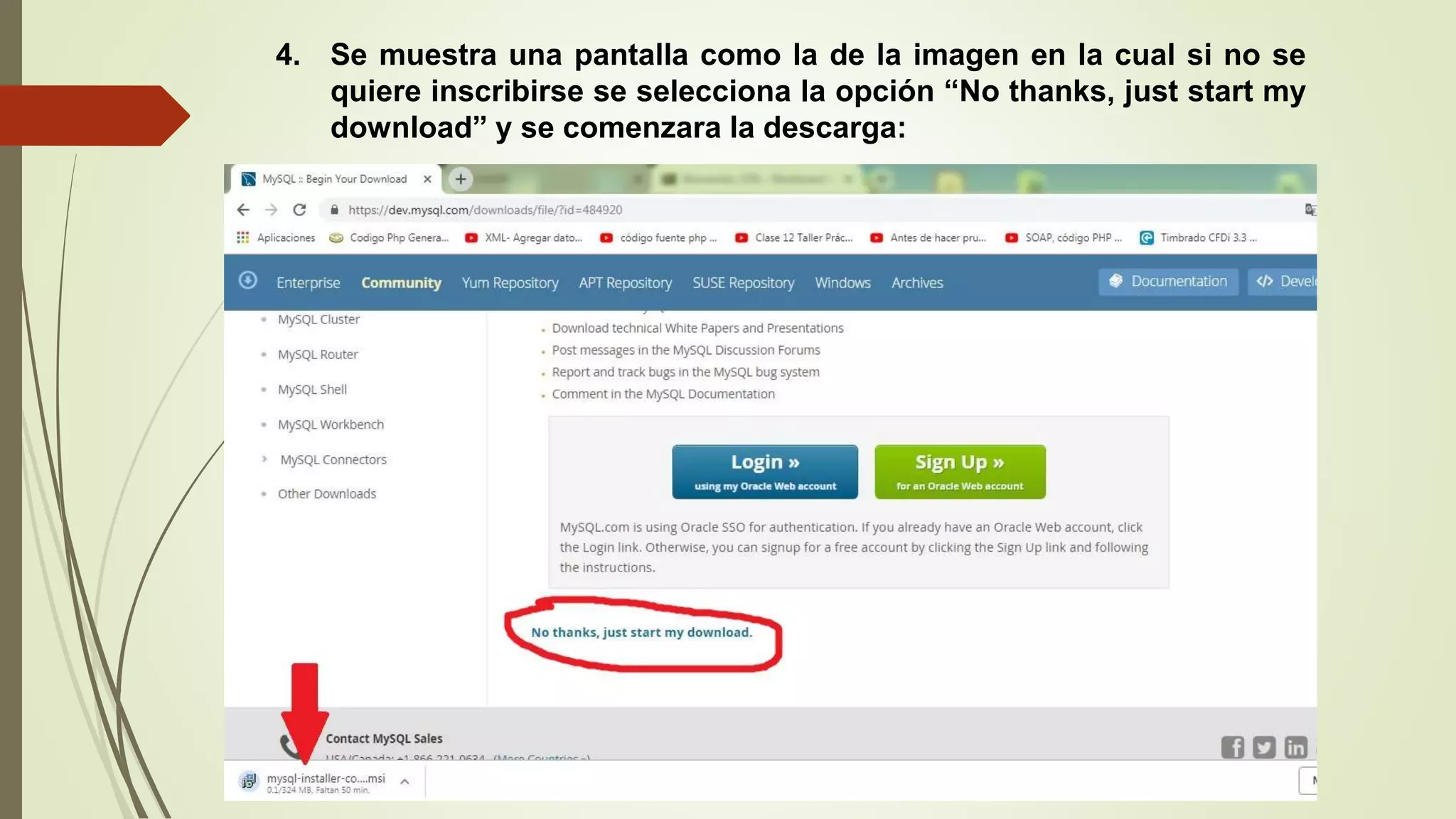Viewport: 1456px width, 819px height.
Task: Click No thanks, just start my download
Action: coord(641,632)
